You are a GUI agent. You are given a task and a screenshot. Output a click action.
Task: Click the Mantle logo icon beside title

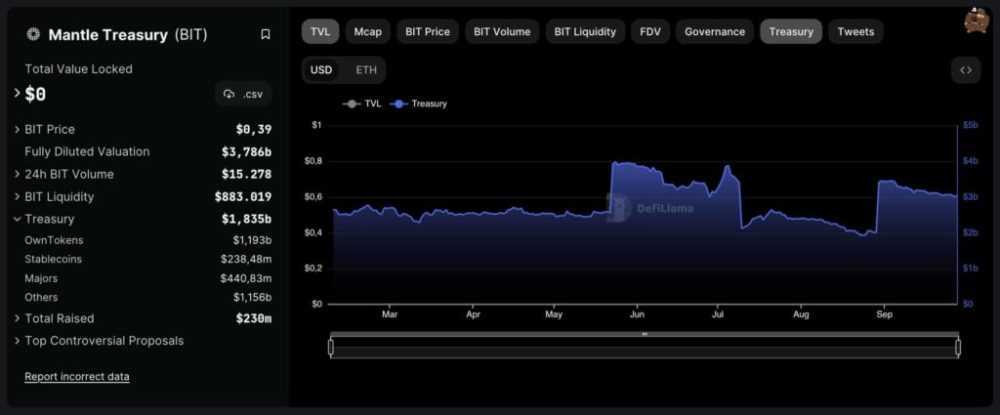point(33,34)
